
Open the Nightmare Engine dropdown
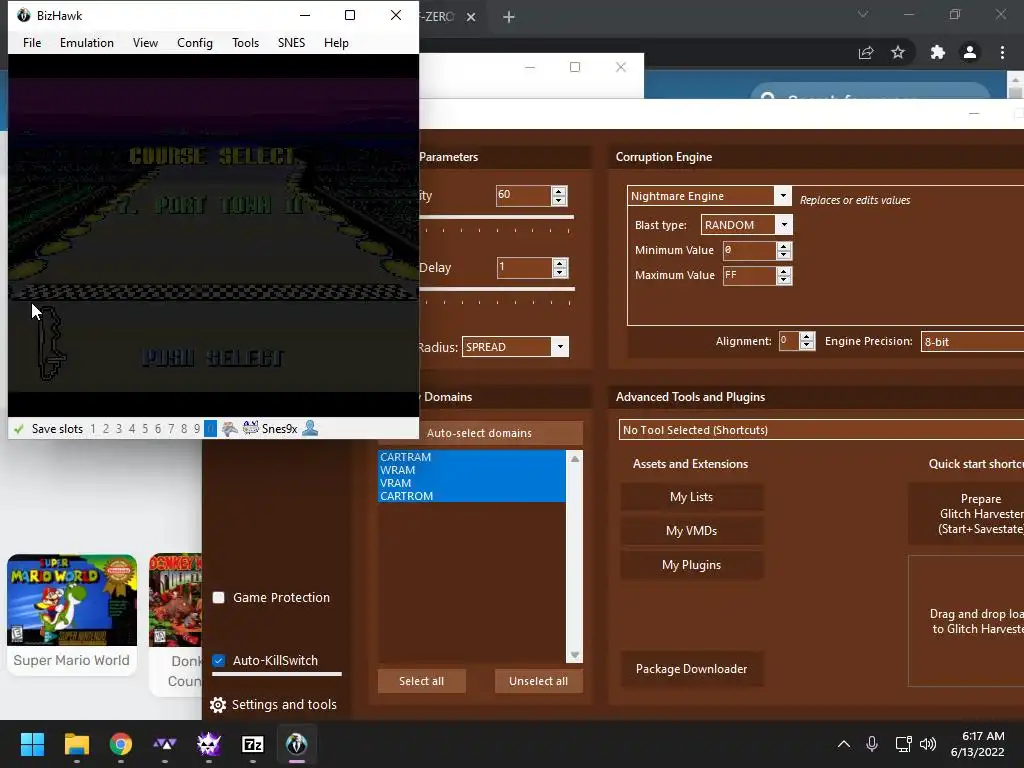(782, 195)
